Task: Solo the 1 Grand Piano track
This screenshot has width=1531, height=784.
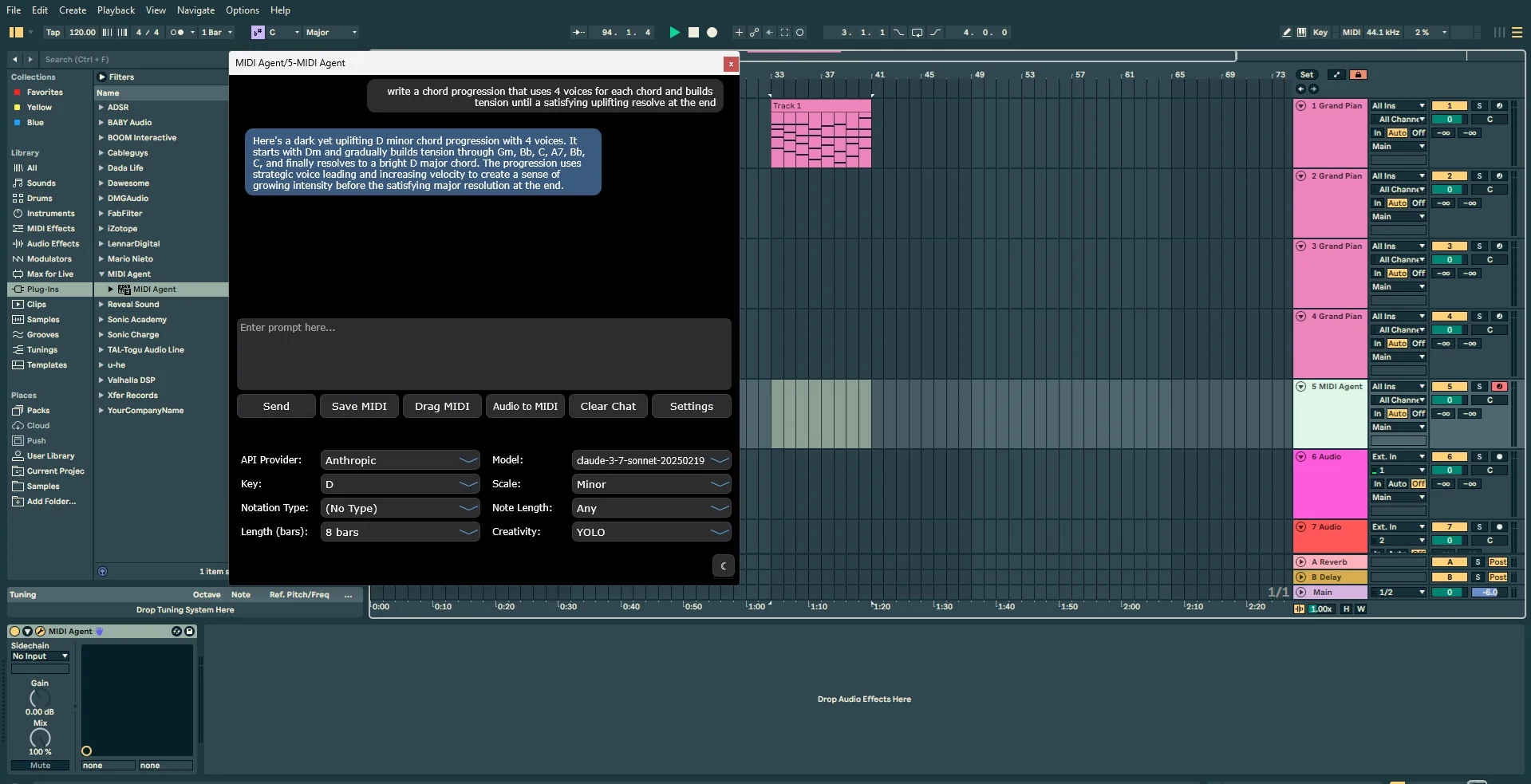Action: click(1478, 105)
